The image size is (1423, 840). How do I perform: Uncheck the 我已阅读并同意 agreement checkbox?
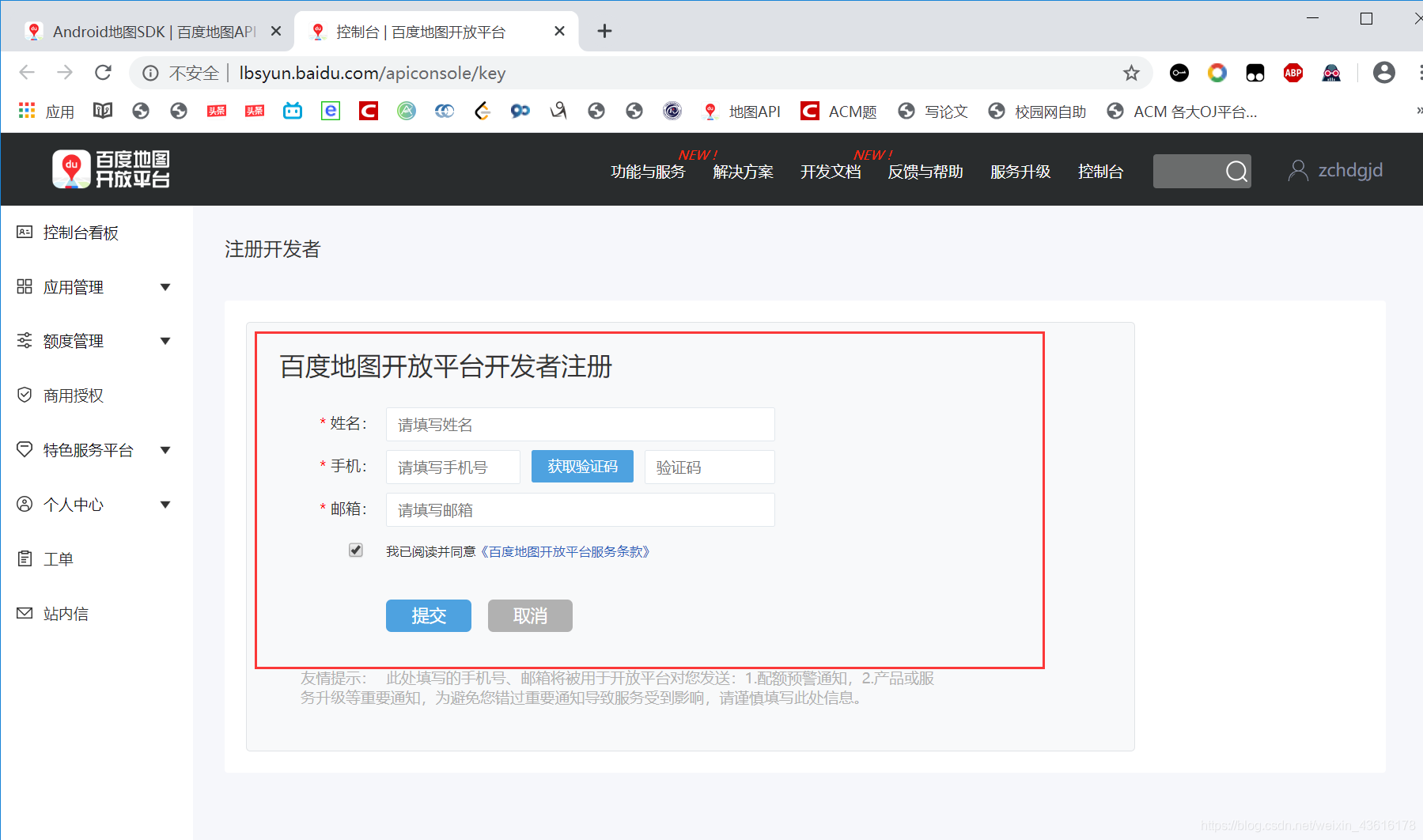tap(356, 551)
